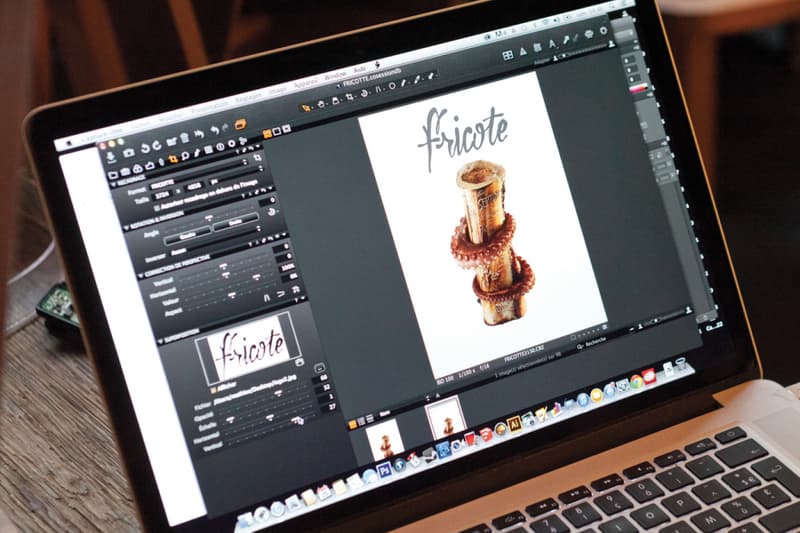Screen dimensions: 800x533
Task: Click the orange folder icon in top toolbar
Action: coord(240,124)
